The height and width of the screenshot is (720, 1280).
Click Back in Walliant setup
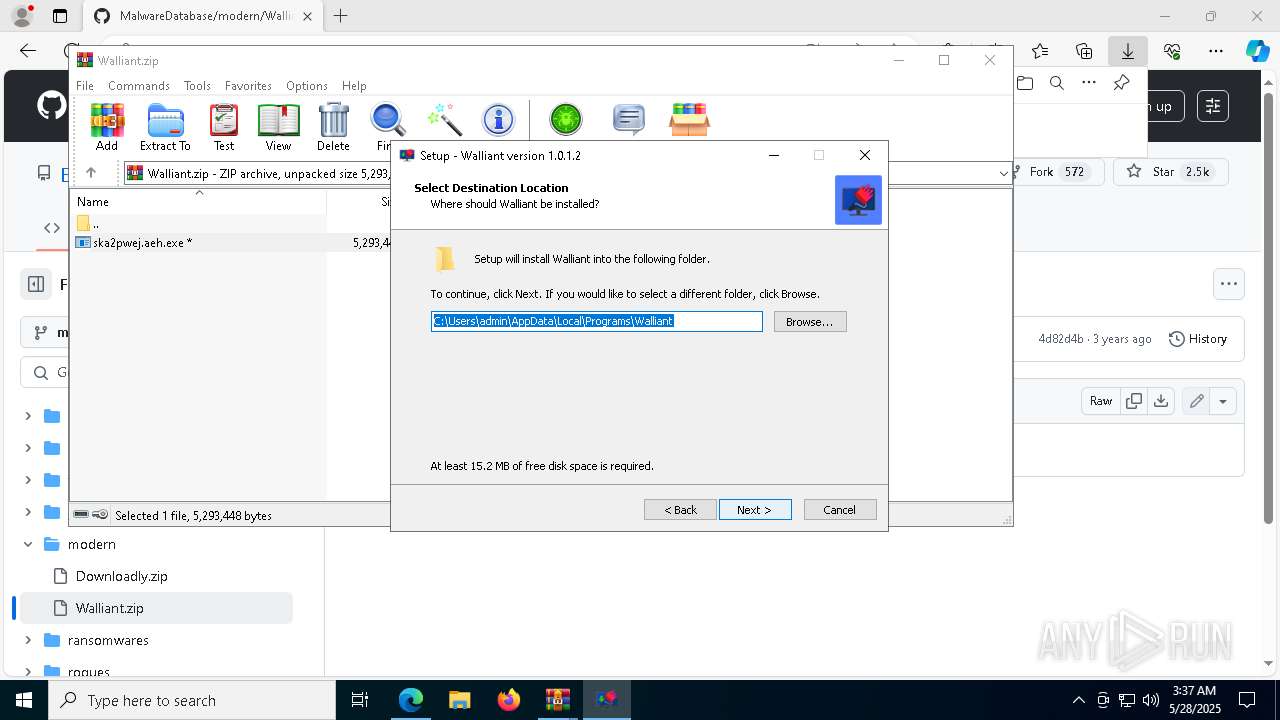680,510
